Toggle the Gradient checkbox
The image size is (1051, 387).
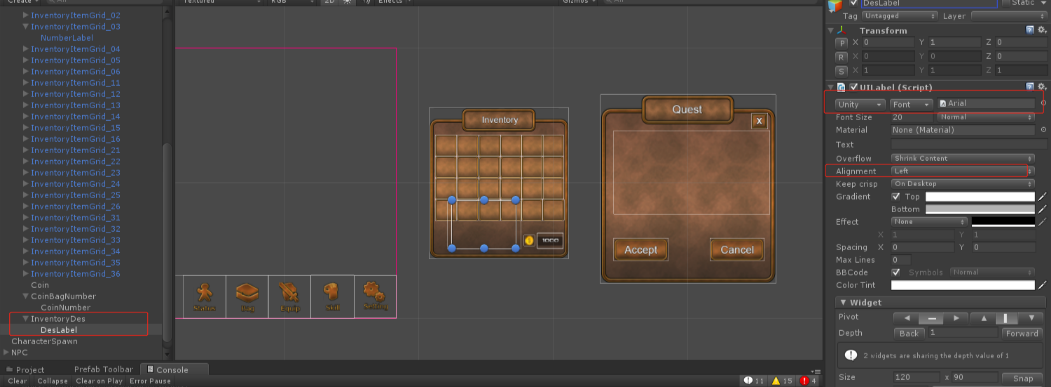tap(896, 197)
